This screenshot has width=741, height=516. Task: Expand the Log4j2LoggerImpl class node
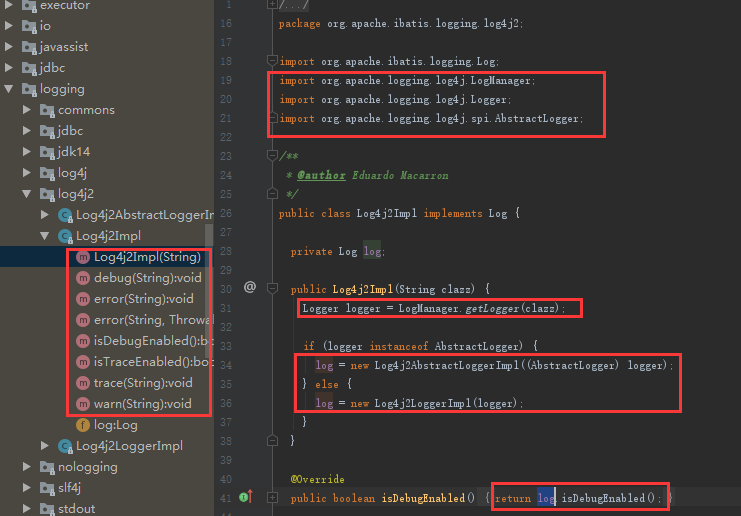(x=45, y=446)
